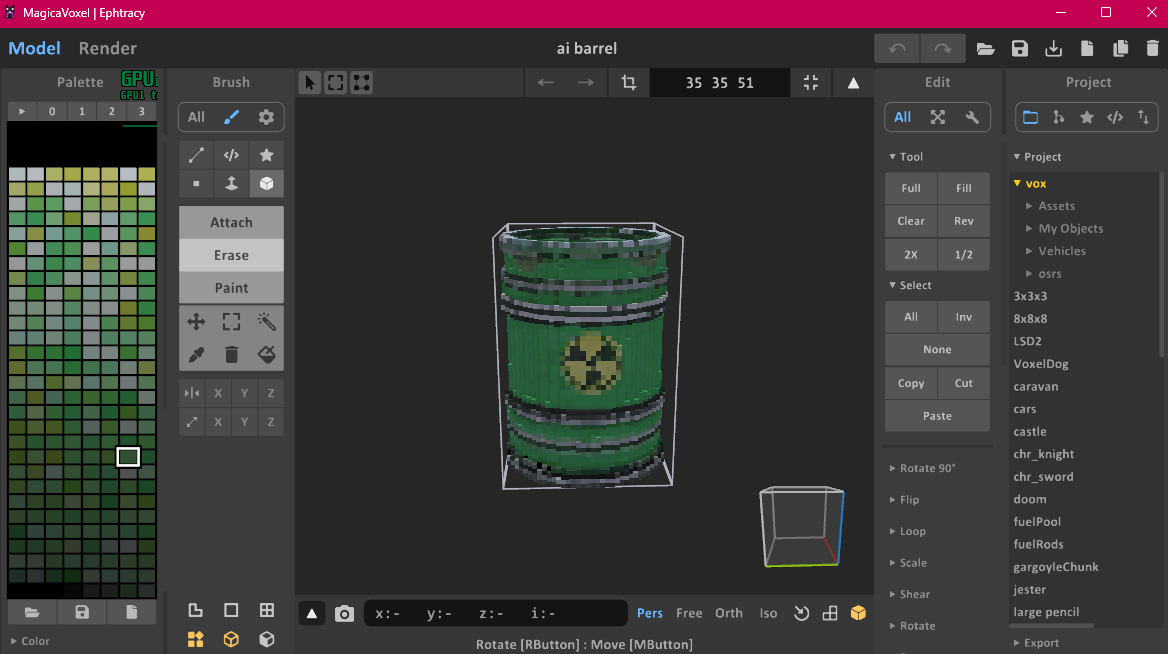Click the fit view collapse-arrows icon
1168x654 pixels.
tap(810, 83)
